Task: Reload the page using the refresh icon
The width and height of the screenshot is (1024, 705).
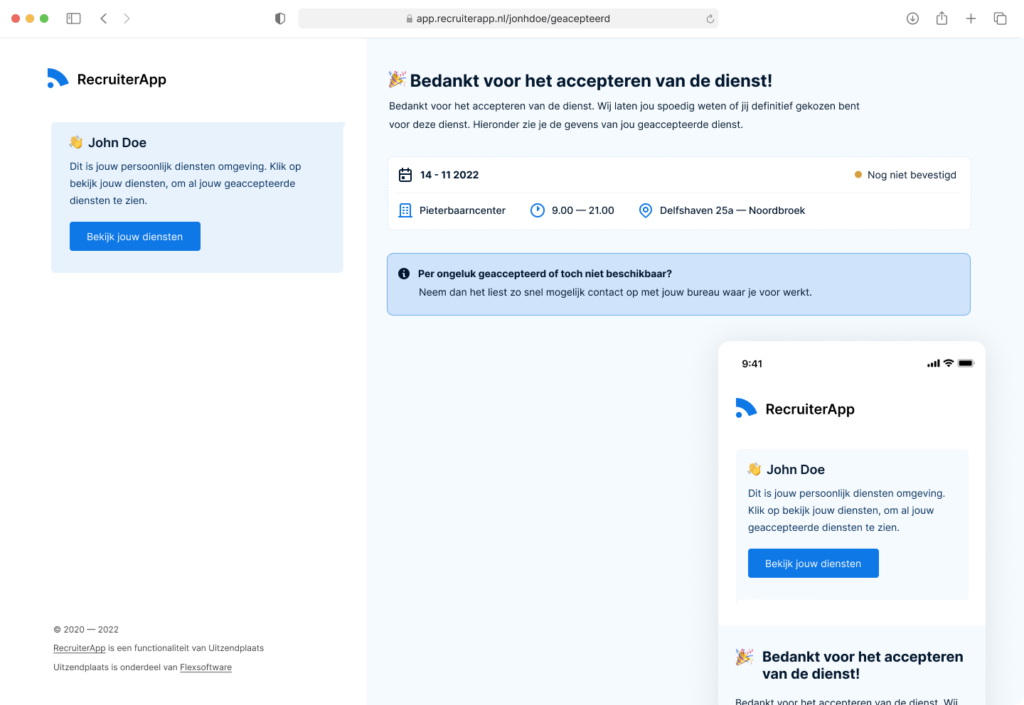Action: [710, 19]
